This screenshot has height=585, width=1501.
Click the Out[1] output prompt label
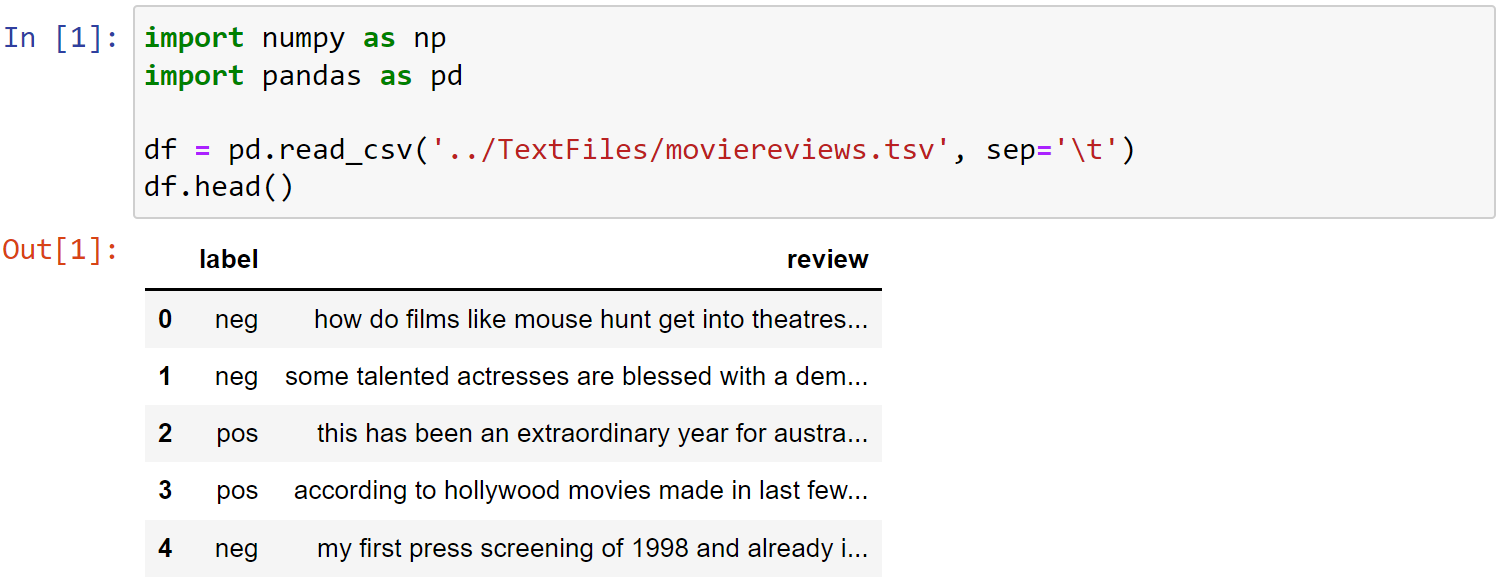pyautogui.click(x=61, y=249)
